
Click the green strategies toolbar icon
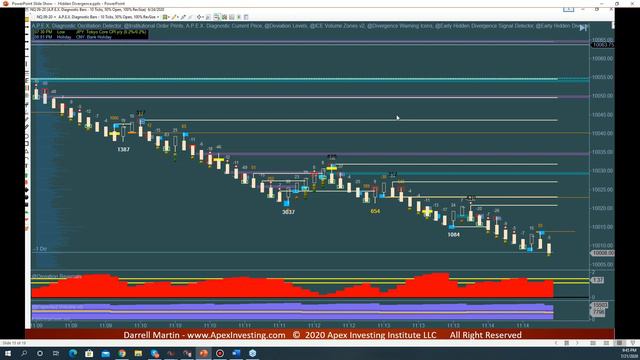pyautogui.click(x=239, y=17)
